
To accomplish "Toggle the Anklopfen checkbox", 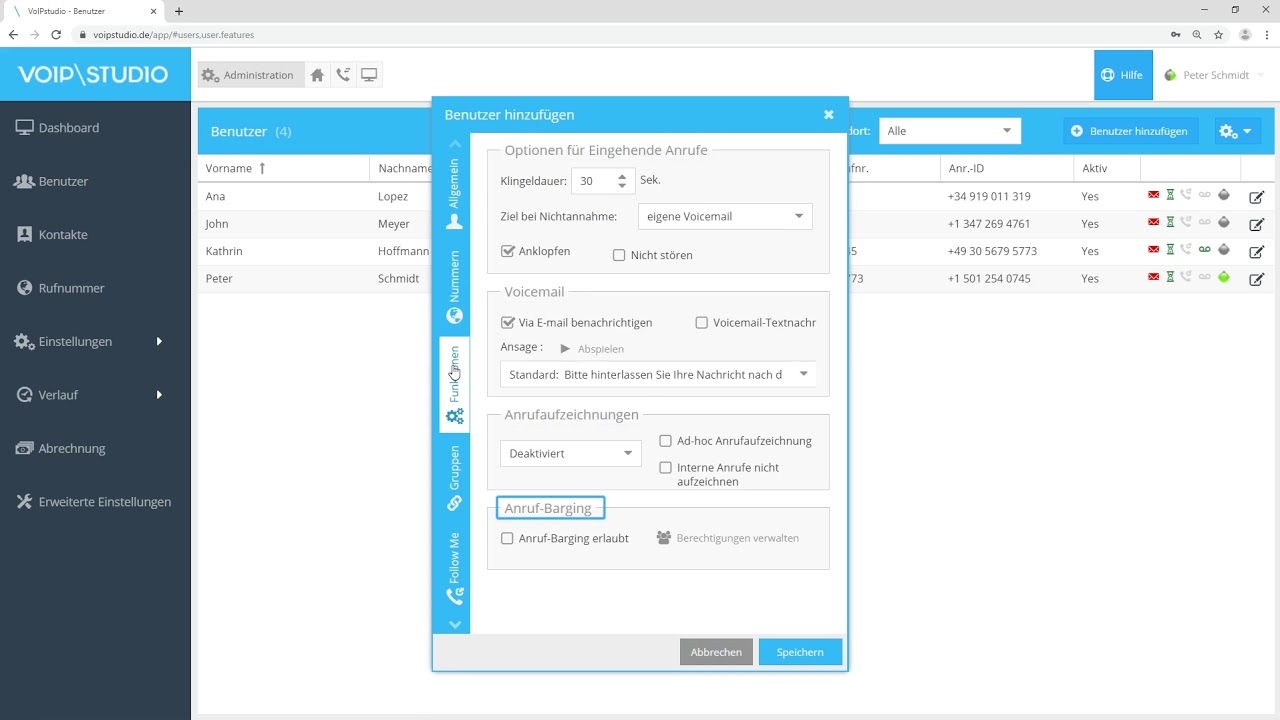I will (507, 251).
